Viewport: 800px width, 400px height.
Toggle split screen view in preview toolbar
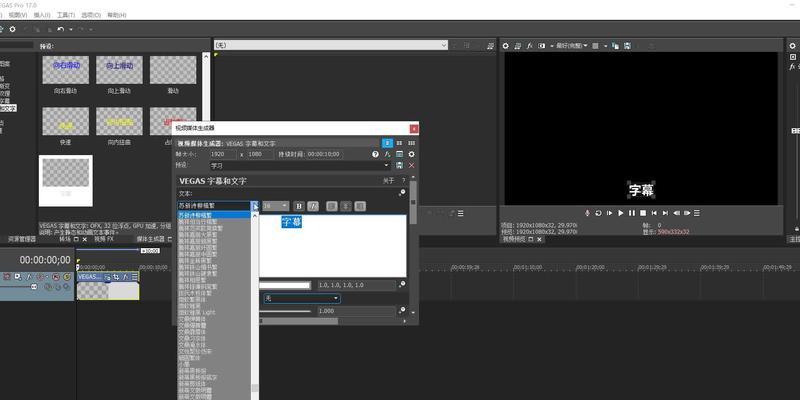pyautogui.click(x=542, y=46)
